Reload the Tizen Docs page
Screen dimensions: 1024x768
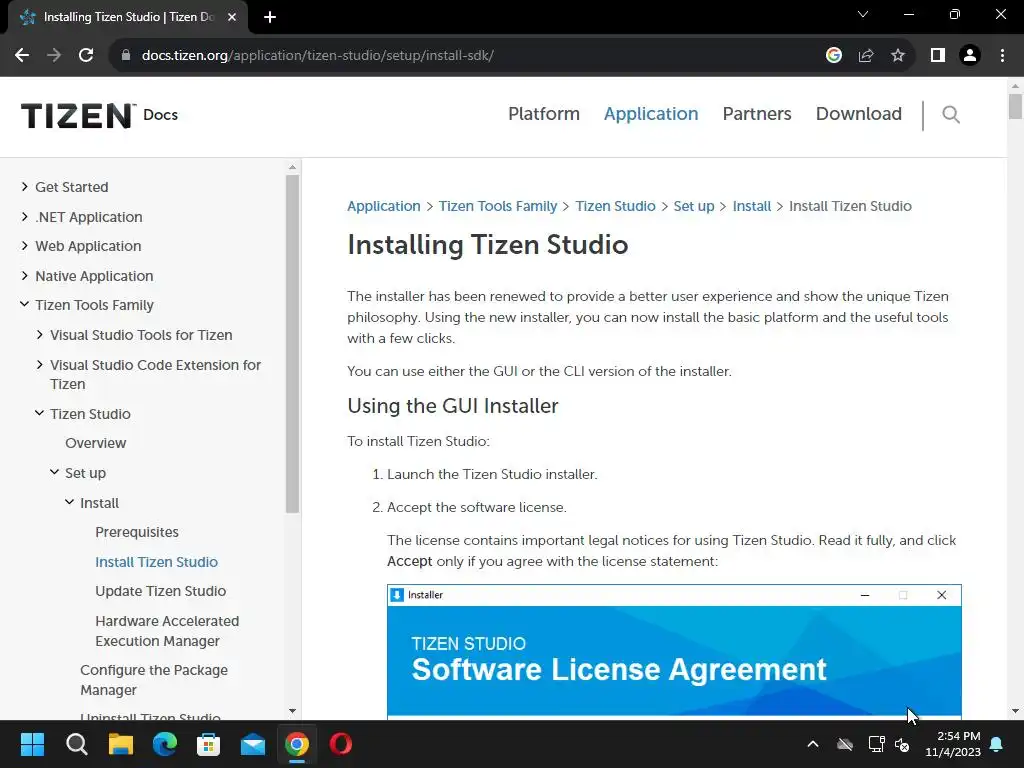tap(86, 56)
